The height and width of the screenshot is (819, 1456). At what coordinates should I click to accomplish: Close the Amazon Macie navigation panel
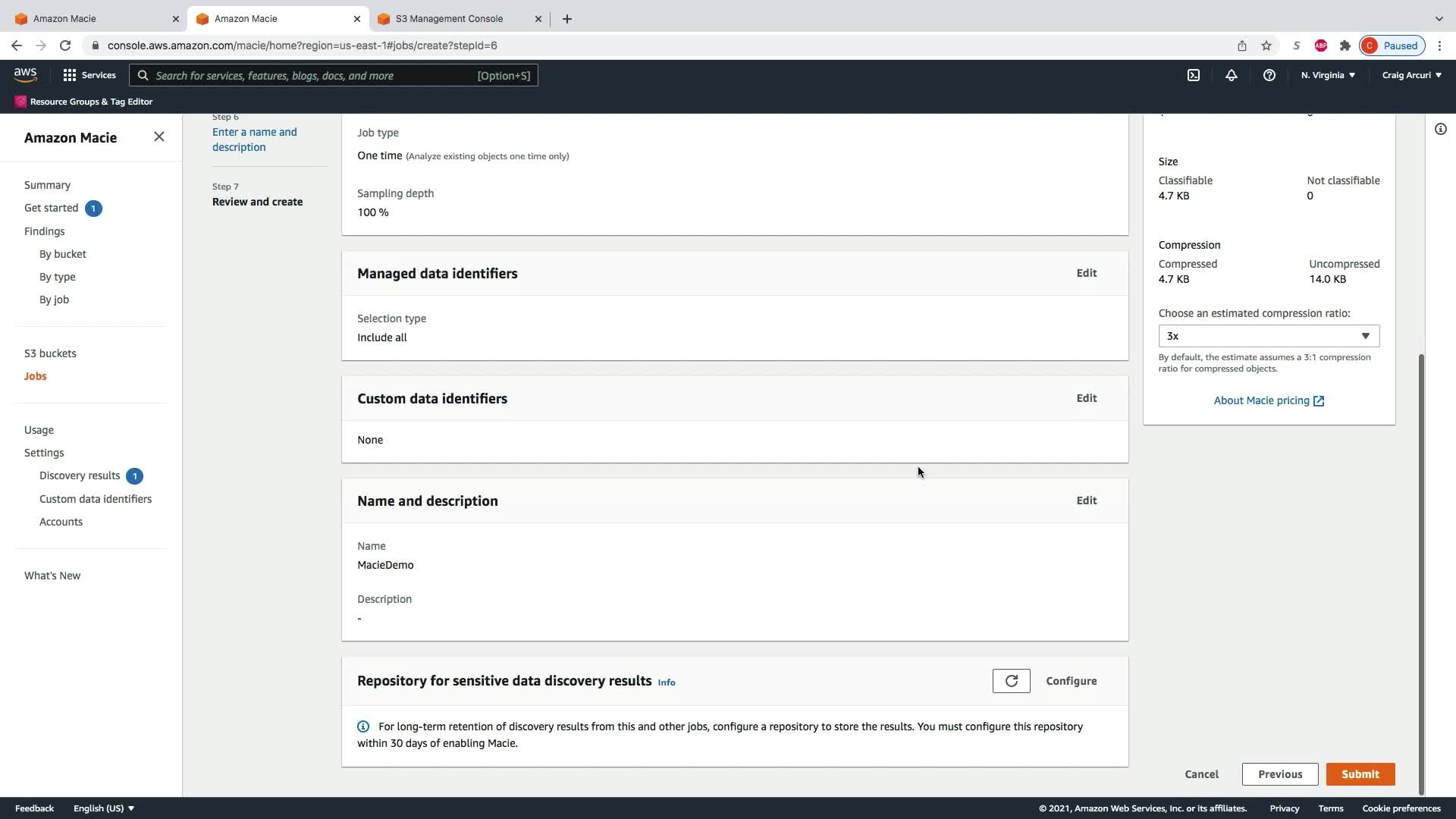[x=158, y=136]
